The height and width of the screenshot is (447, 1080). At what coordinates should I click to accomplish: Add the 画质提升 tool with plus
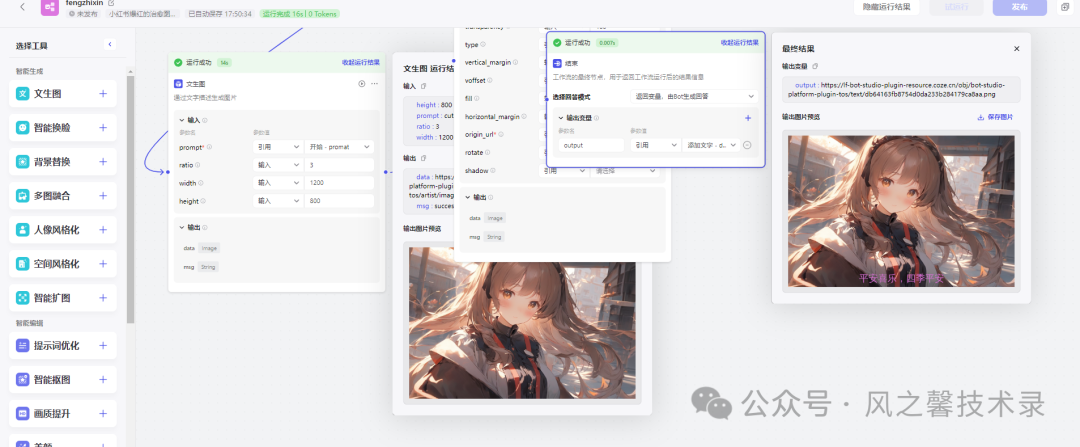point(103,414)
